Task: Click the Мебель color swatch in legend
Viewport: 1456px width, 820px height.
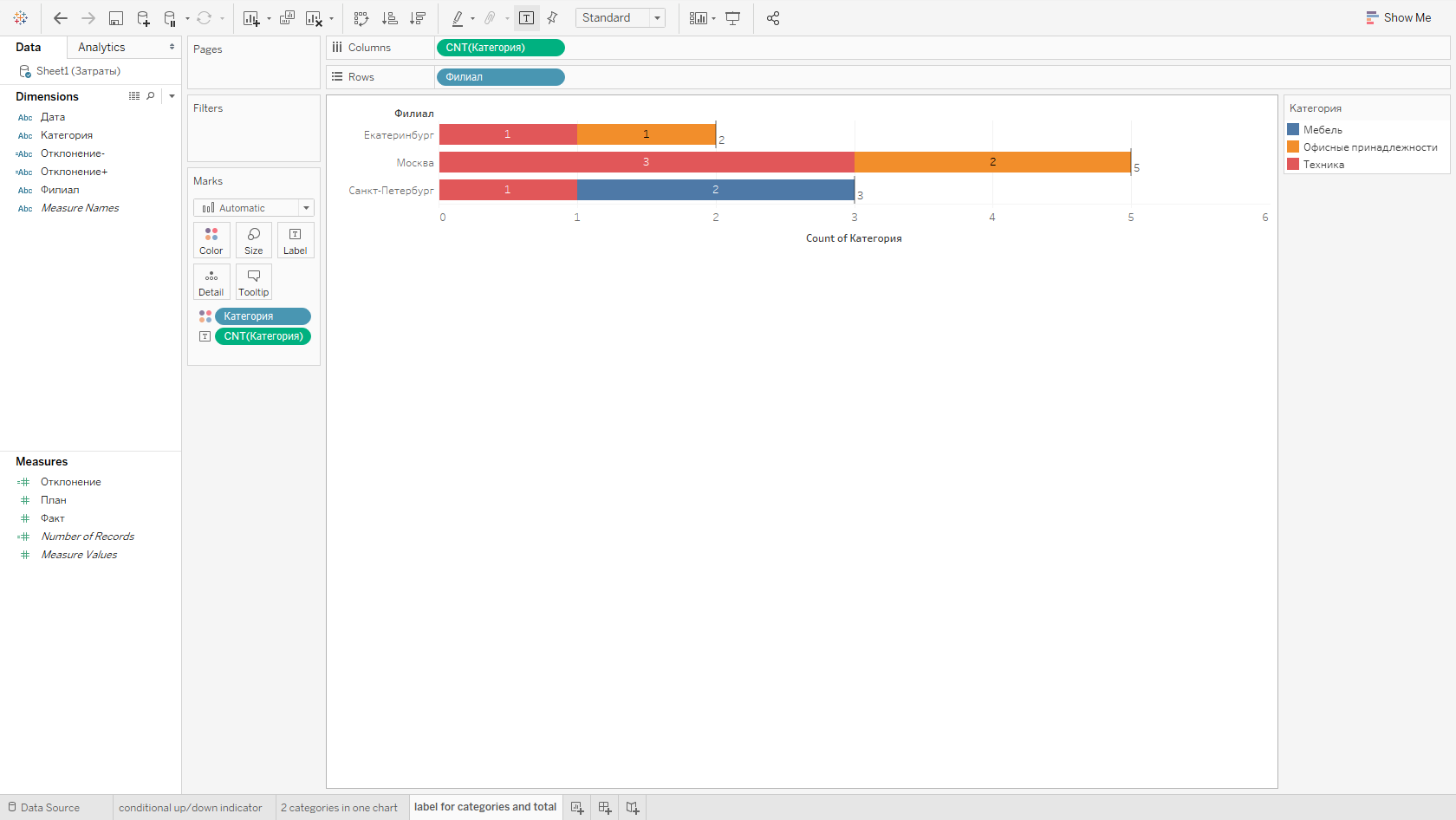Action: pos(1293,129)
